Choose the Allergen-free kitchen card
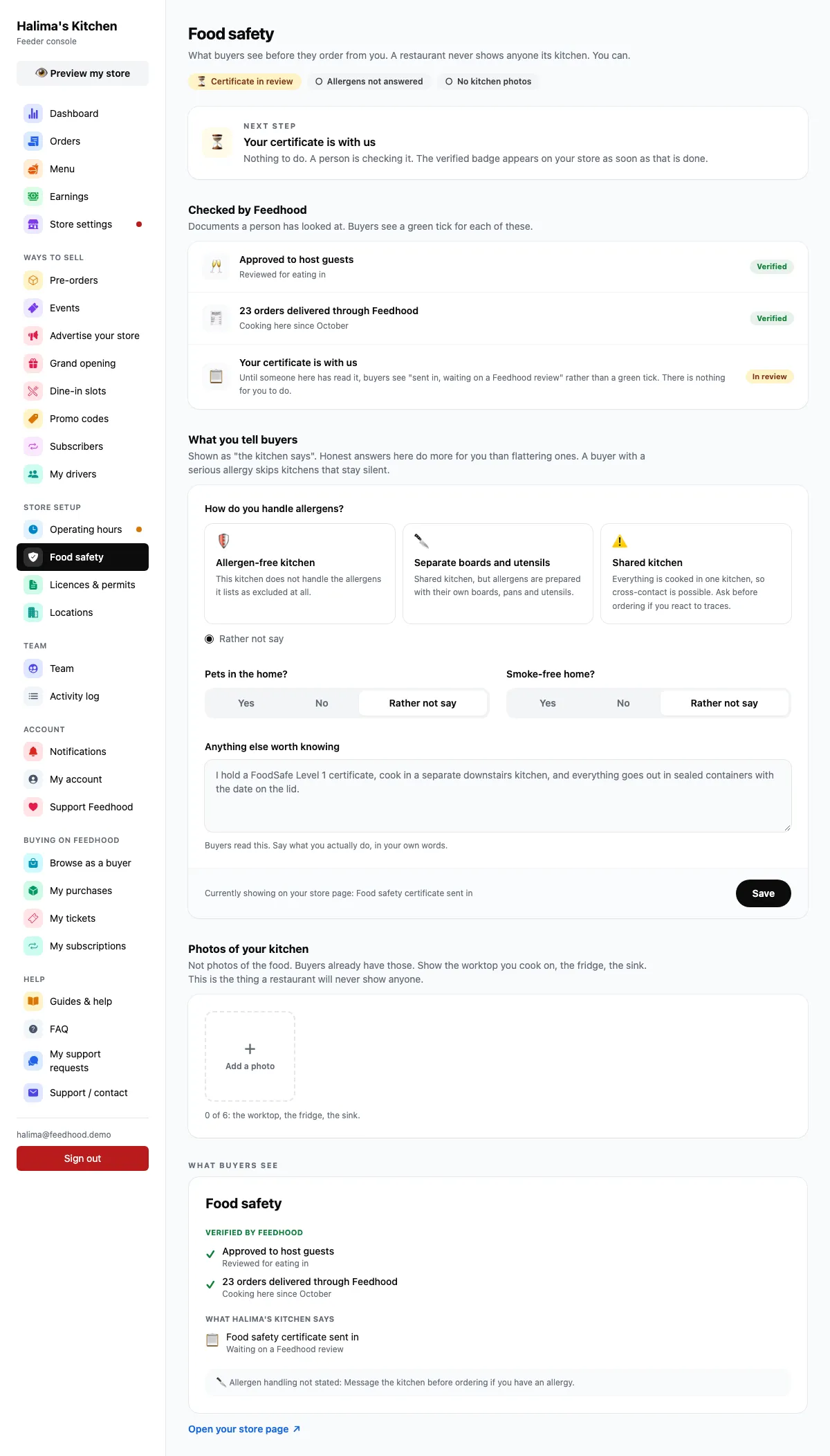 [299, 574]
